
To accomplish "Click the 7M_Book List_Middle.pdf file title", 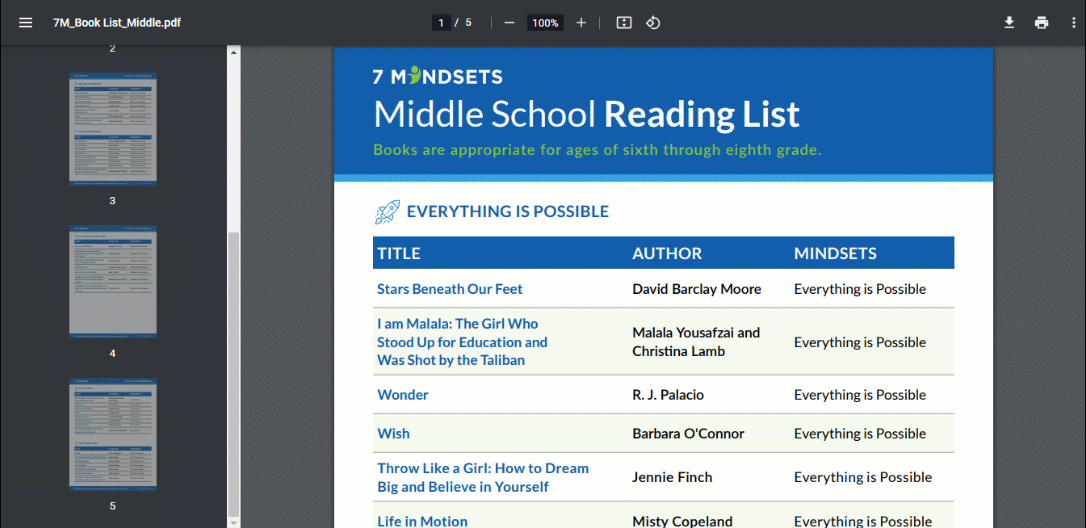I will pos(117,23).
